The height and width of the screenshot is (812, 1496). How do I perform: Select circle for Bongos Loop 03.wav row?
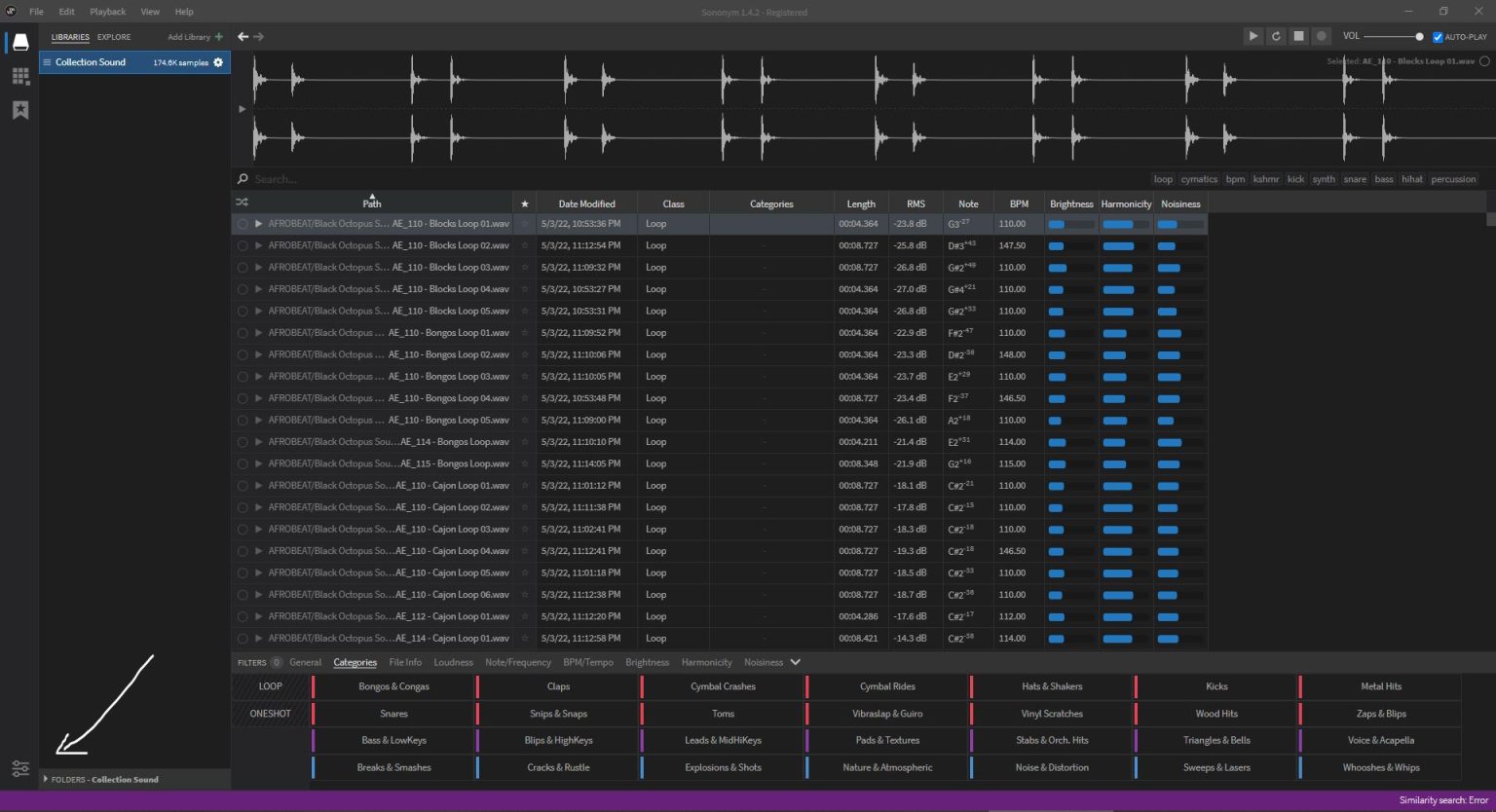point(243,377)
